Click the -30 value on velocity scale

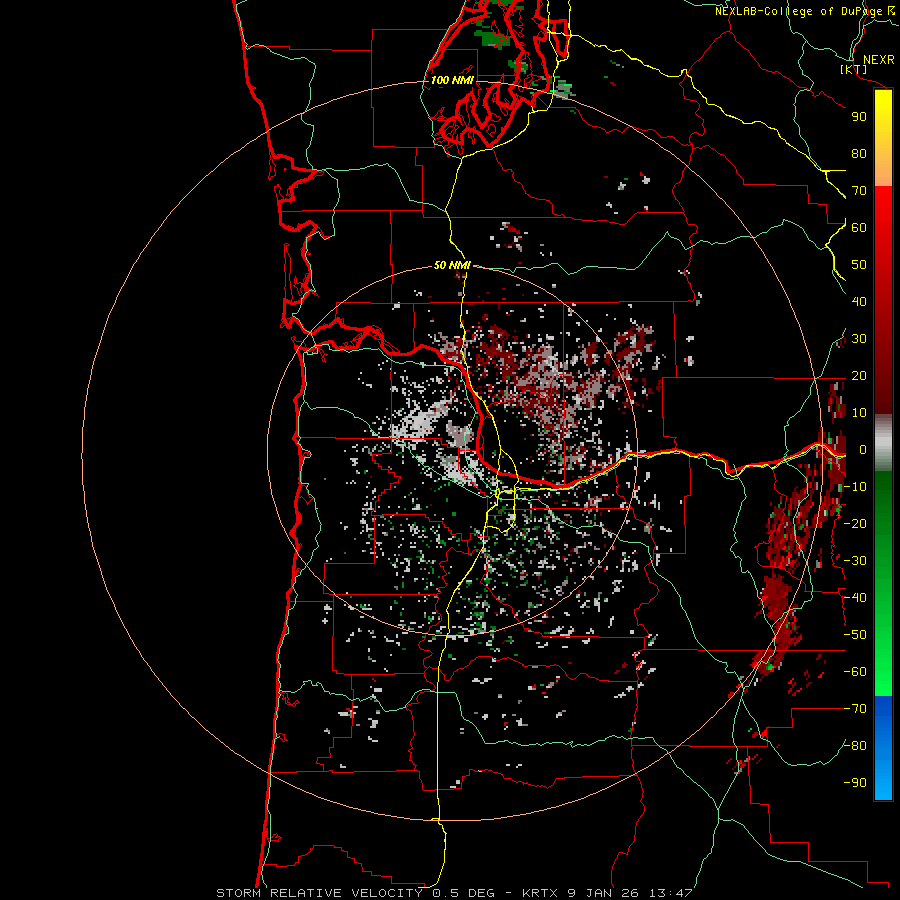(855, 561)
